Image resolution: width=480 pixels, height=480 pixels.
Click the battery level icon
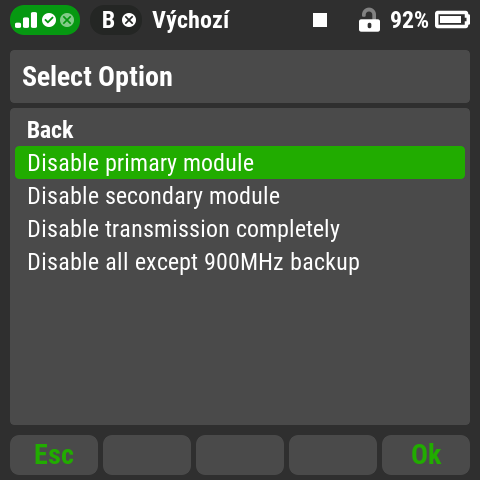click(452, 20)
